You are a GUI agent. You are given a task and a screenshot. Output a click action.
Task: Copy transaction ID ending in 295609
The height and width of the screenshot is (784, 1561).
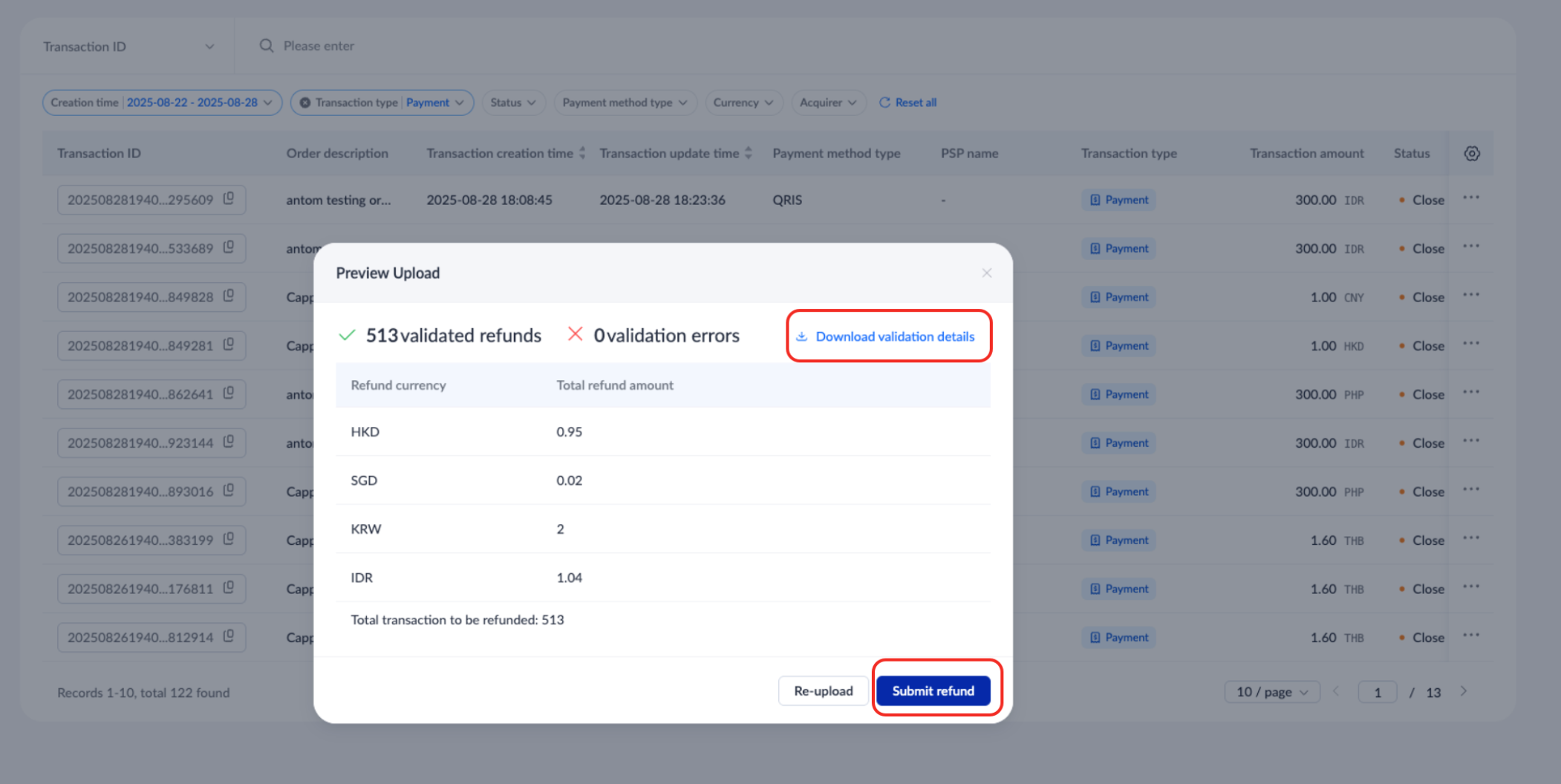coord(229,198)
